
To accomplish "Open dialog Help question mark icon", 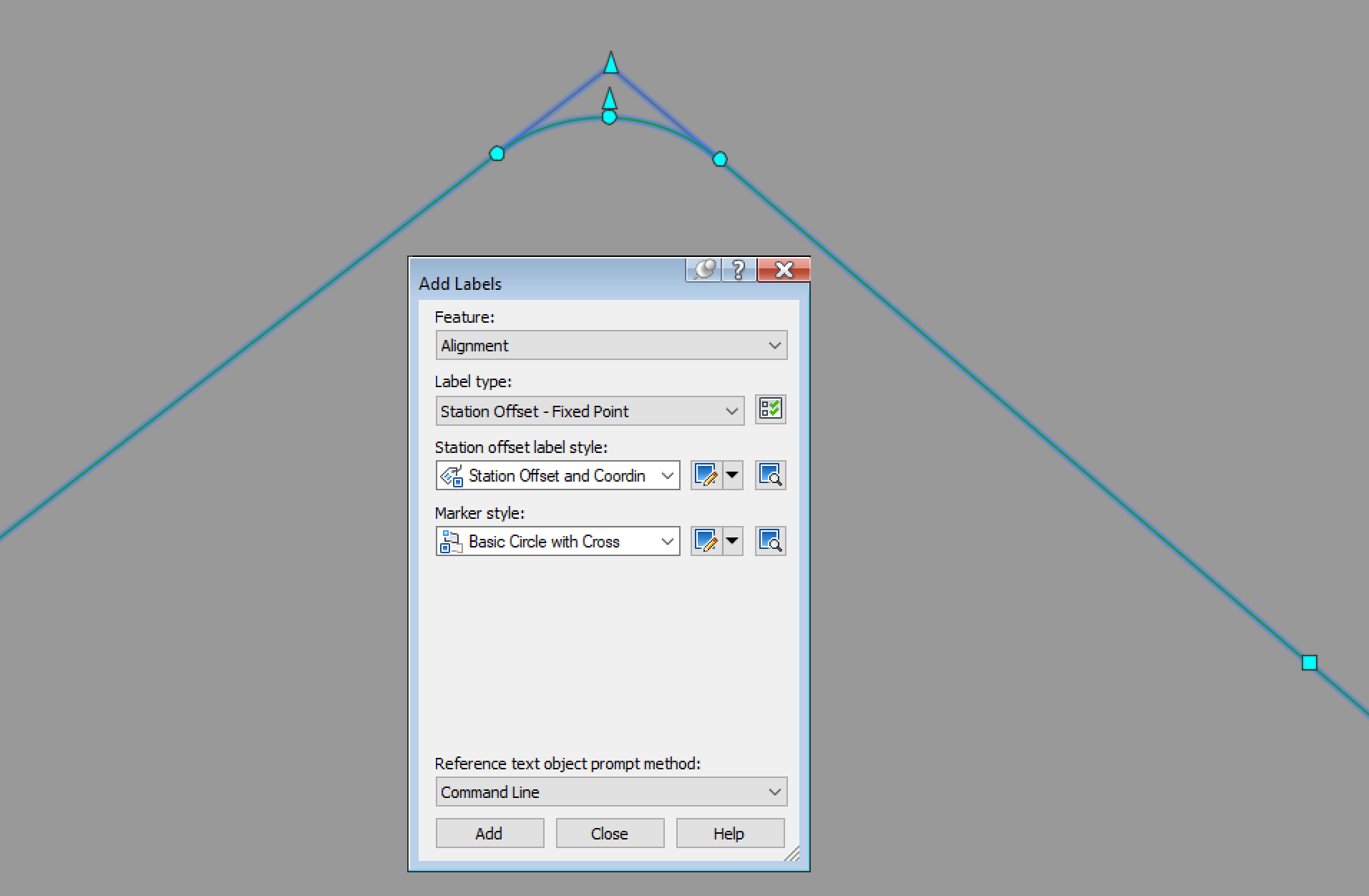I will click(739, 270).
